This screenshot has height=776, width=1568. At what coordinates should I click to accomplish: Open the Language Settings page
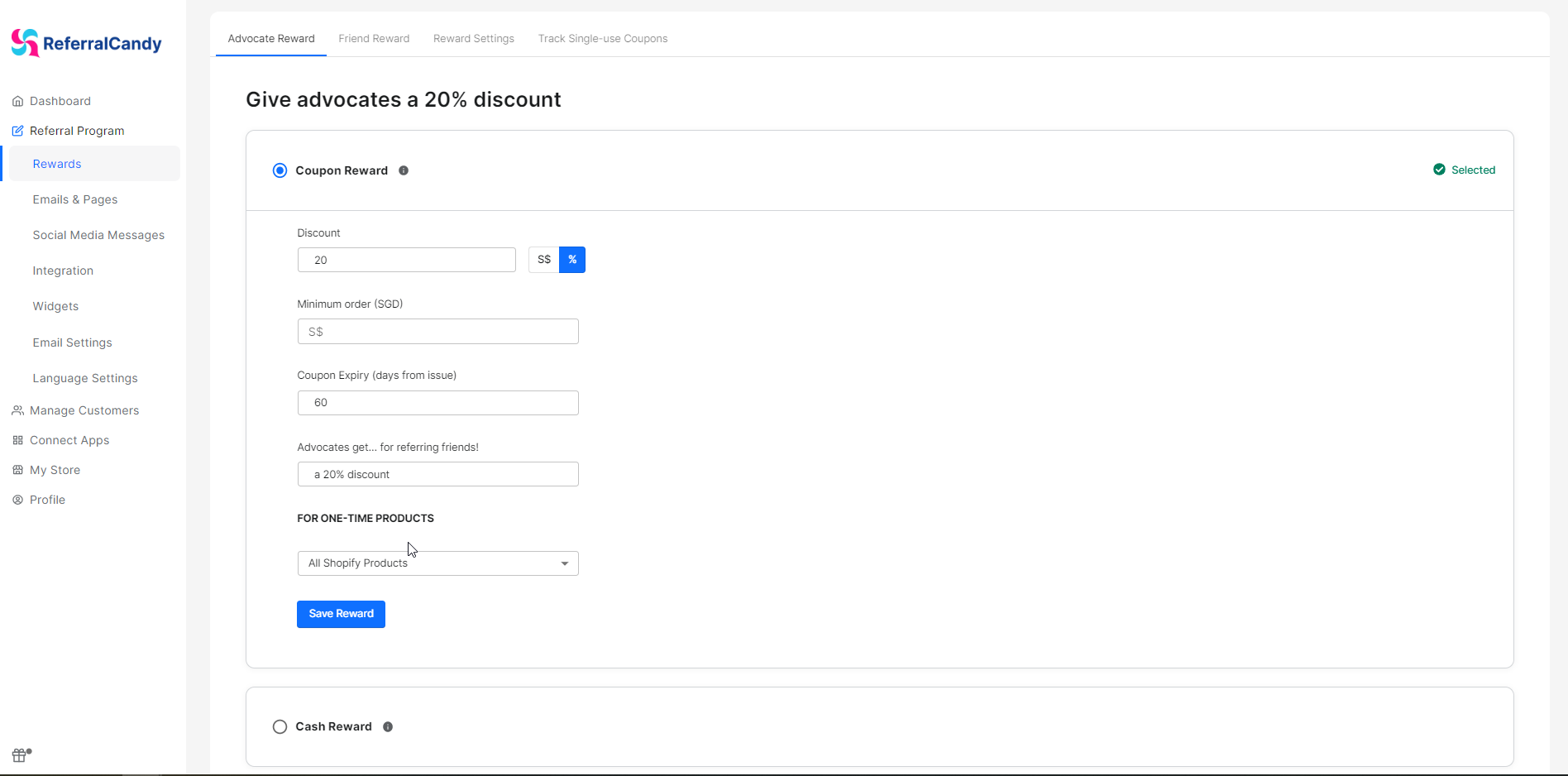(x=85, y=378)
